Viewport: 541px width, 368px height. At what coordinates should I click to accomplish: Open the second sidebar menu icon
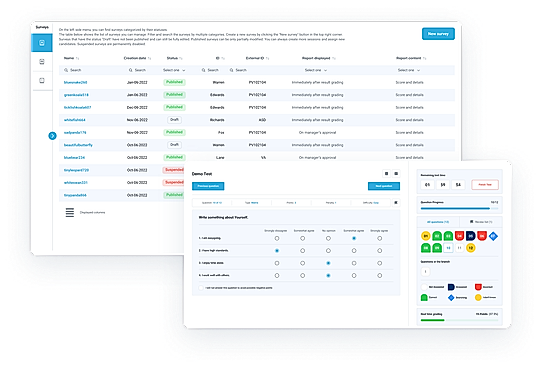tap(42, 62)
